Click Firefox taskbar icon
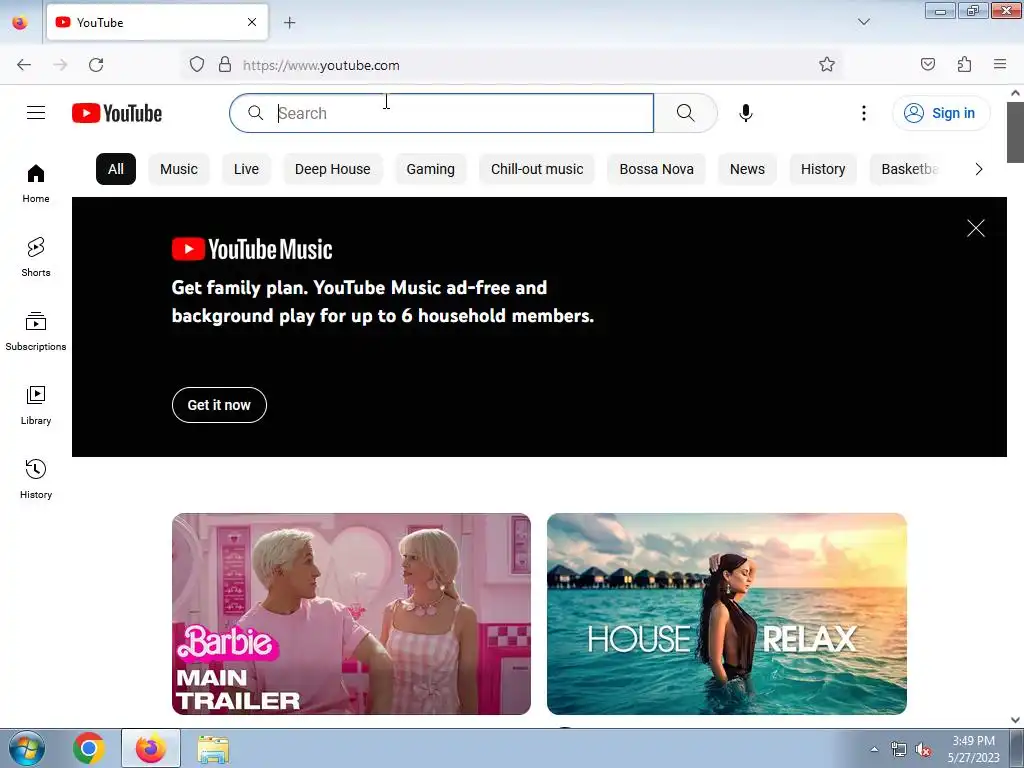The image size is (1024, 768). (151, 748)
